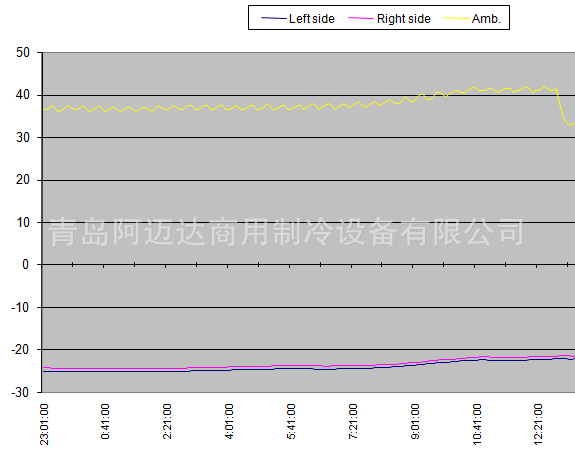Viewport: 575px width, 454px height.
Task: Click the 0:41:00 time axis label
Action: [x=105, y=421]
